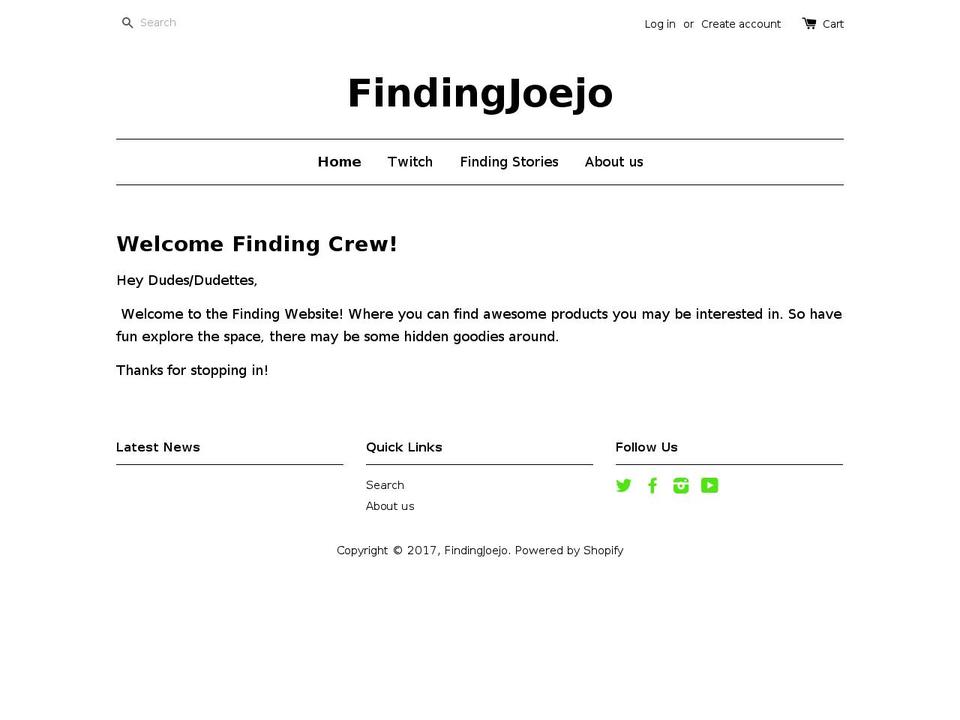Click the Welcome Finding Crew! heading

(257, 244)
